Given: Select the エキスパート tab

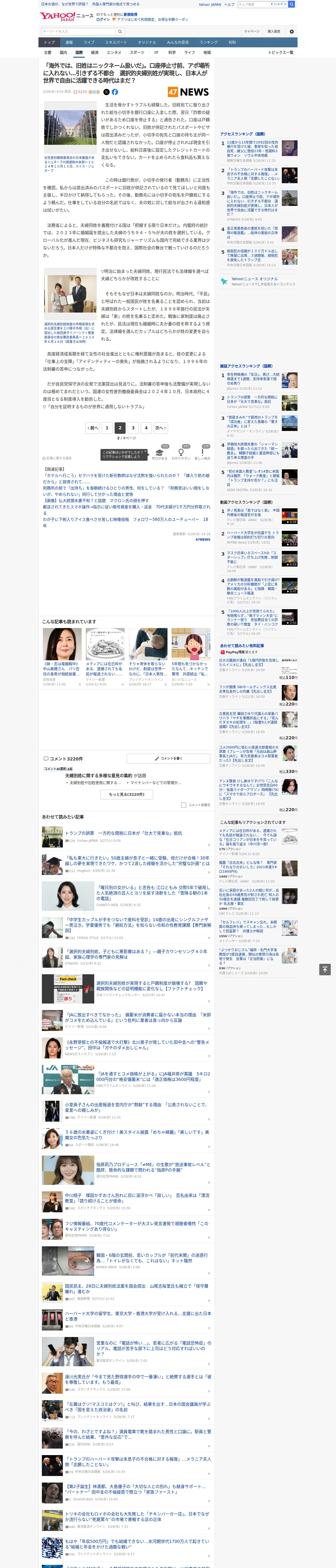Looking at the screenshot, I should [x=116, y=43].
